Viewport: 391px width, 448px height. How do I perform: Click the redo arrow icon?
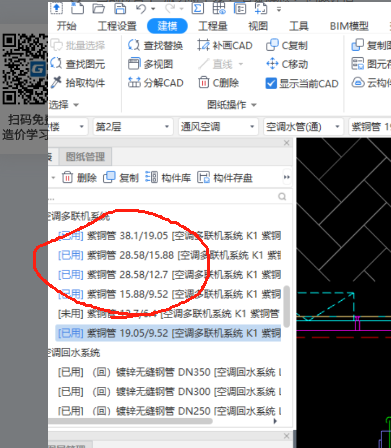pyautogui.click(x=170, y=8)
